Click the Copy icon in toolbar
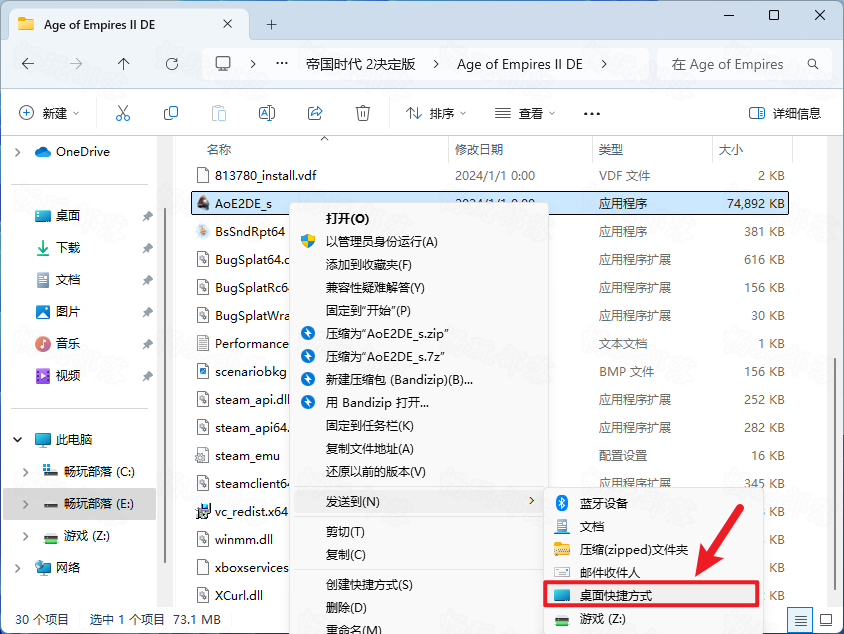This screenshot has height=634, width=844. (171, 114)
